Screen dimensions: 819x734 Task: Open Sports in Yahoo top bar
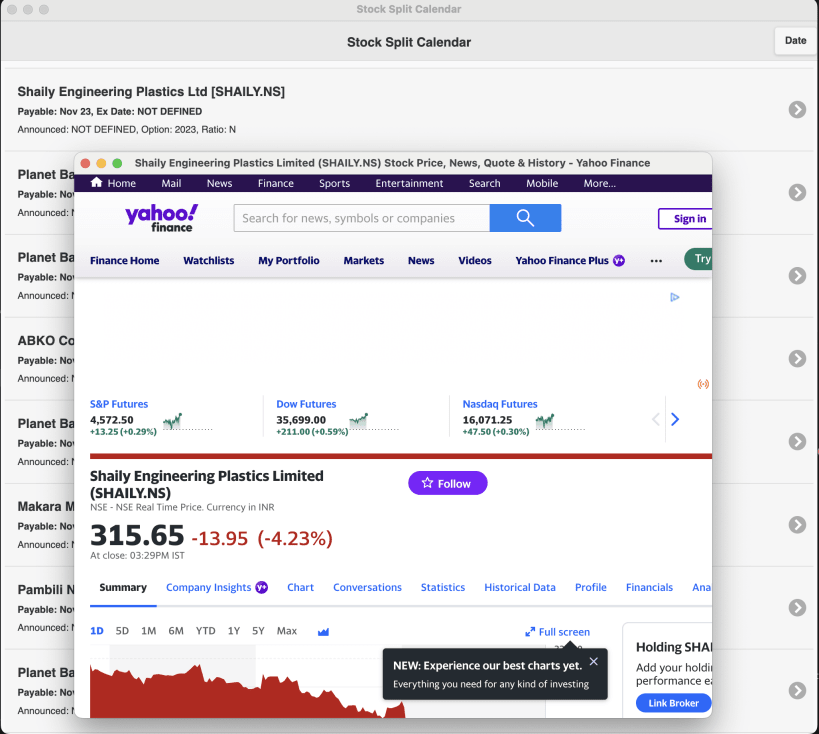coord(334,183)
